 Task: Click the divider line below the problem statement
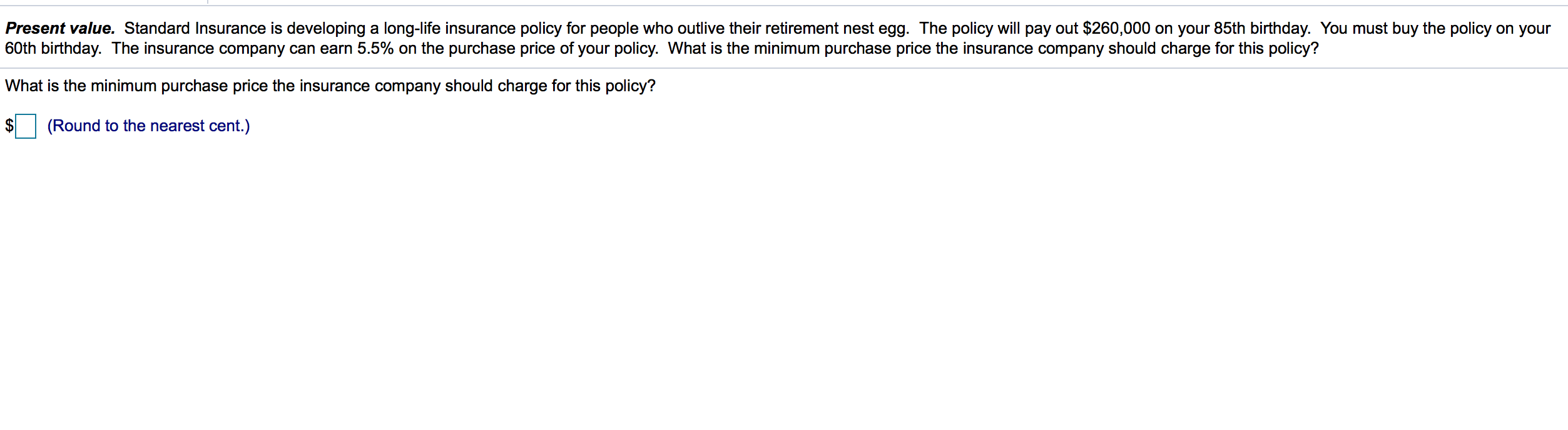point(784,68)
